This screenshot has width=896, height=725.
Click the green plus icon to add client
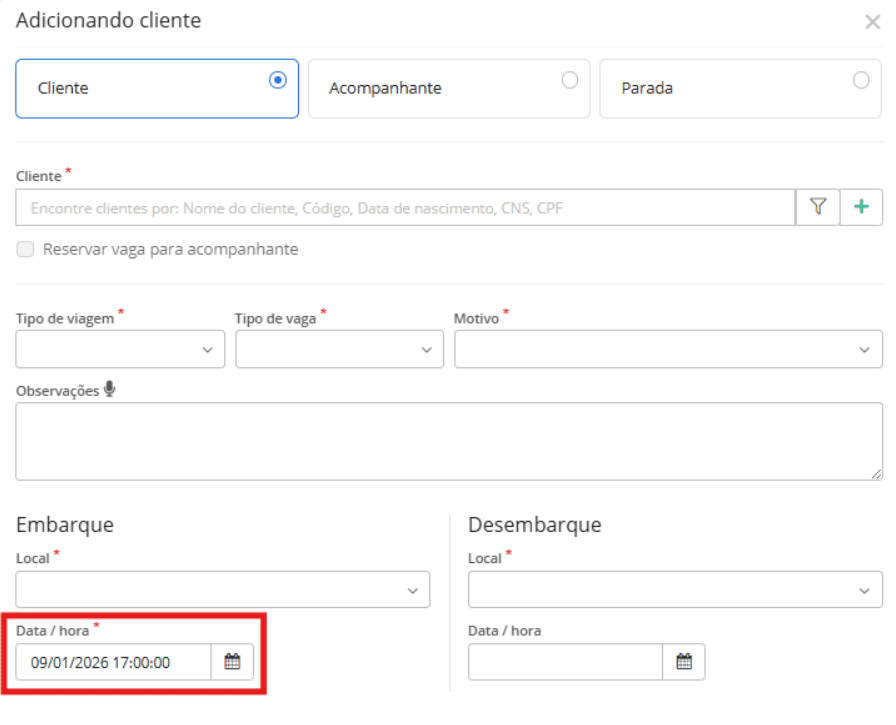(861, 207)
